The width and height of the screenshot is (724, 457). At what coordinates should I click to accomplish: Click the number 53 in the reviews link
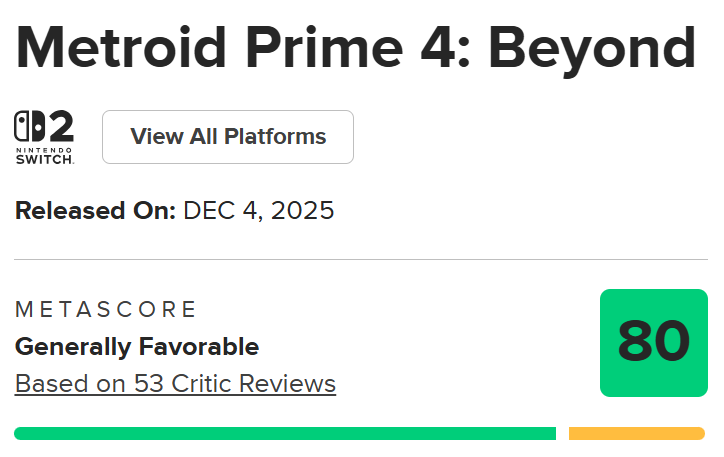(148, 384)
